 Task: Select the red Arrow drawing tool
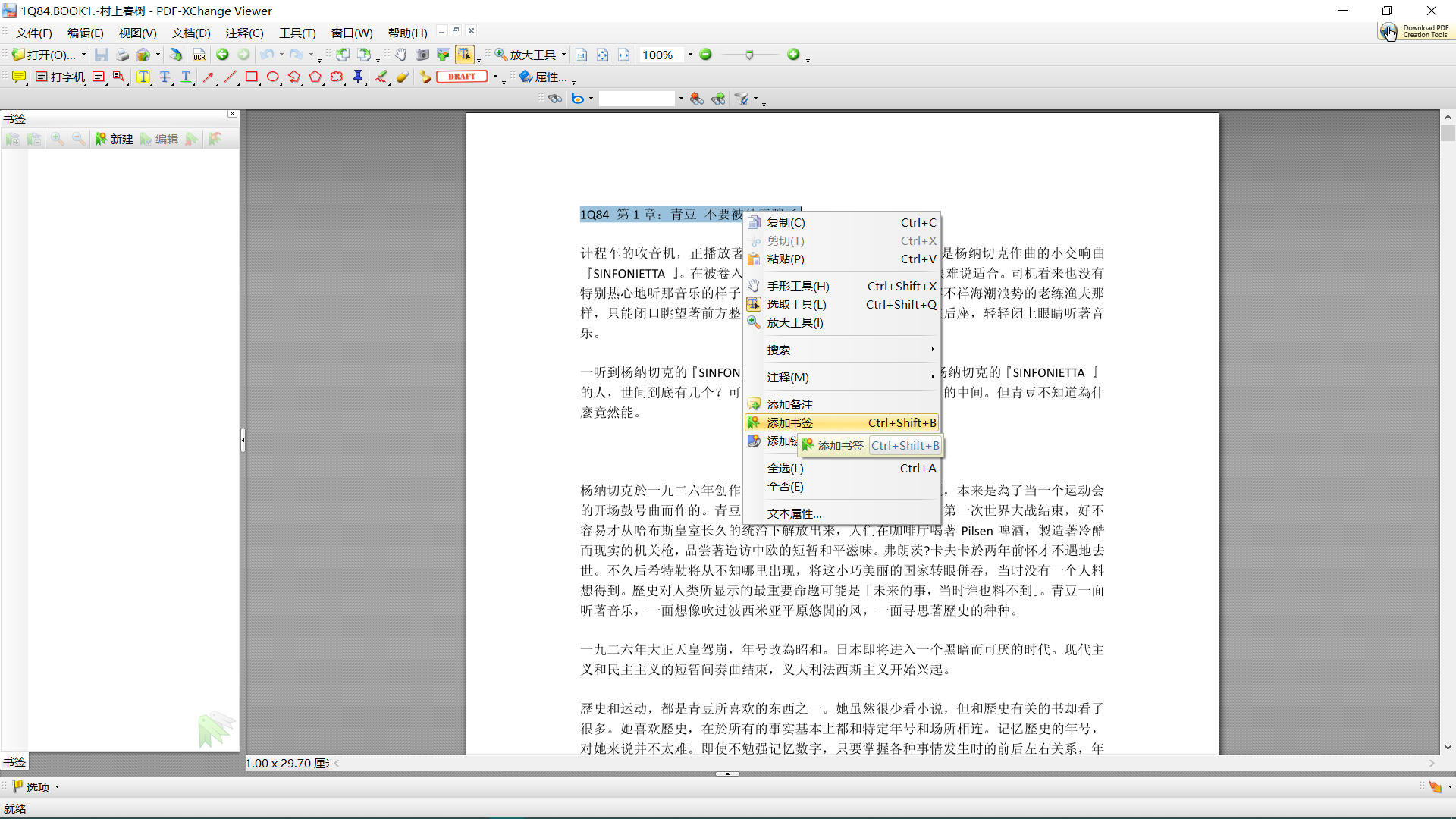click(x=209, y=77)
